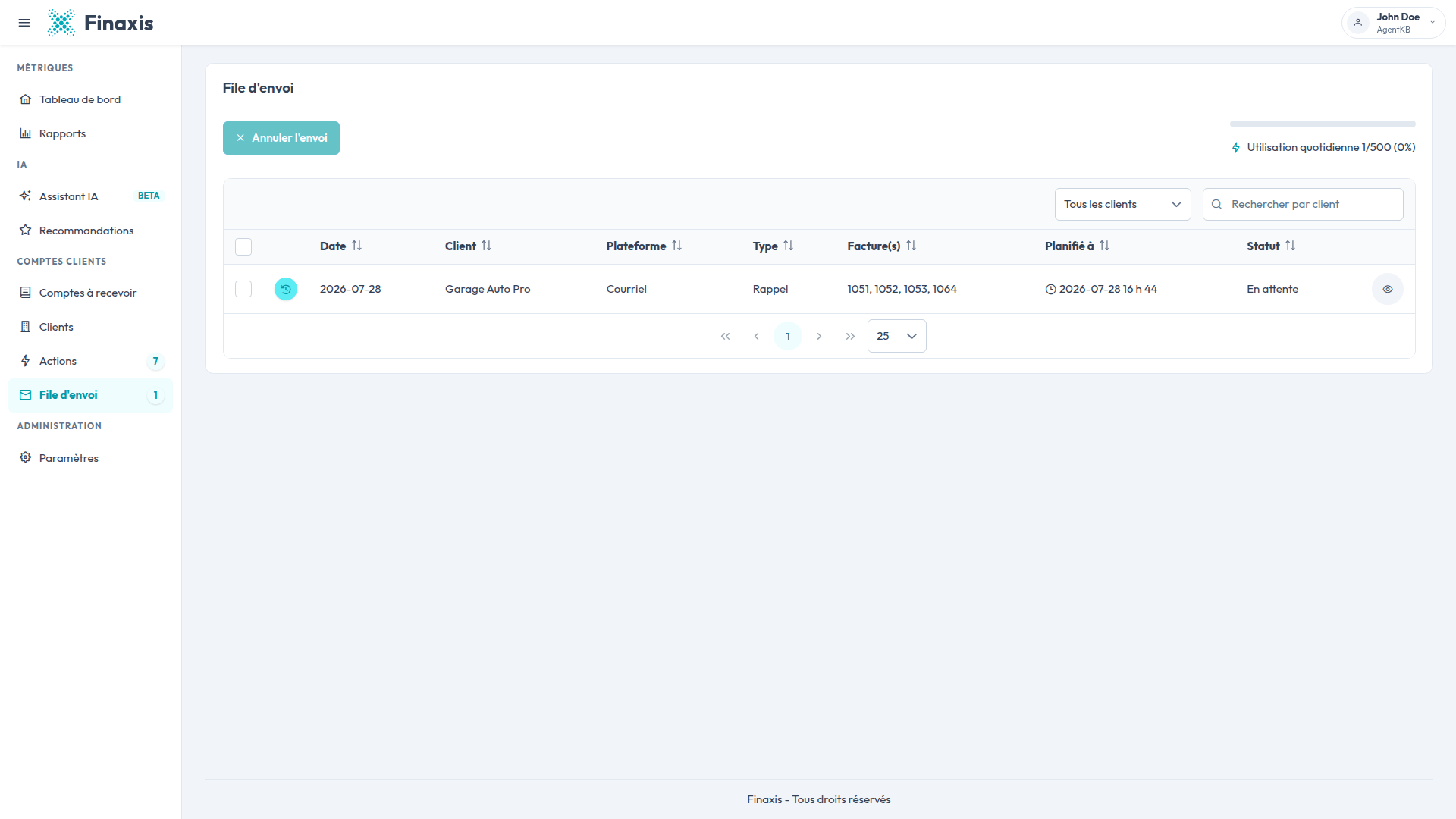
Task: Sort by Plateforme column arrows
Action: pos(677,246)
